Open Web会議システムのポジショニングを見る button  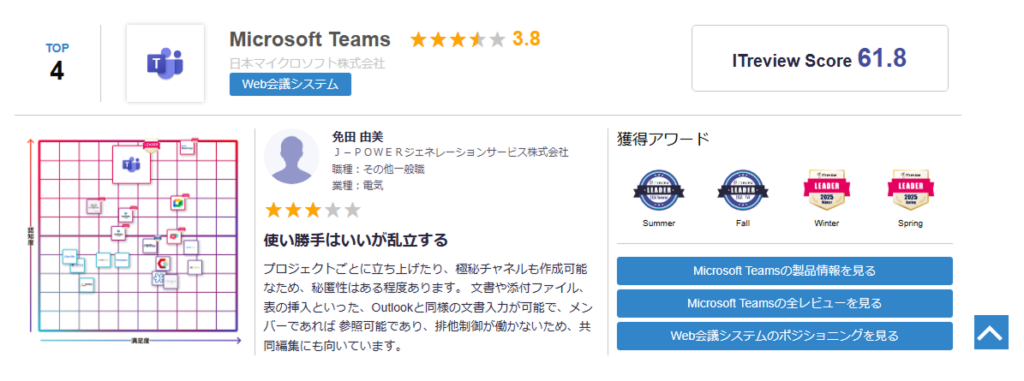(784, 336)
